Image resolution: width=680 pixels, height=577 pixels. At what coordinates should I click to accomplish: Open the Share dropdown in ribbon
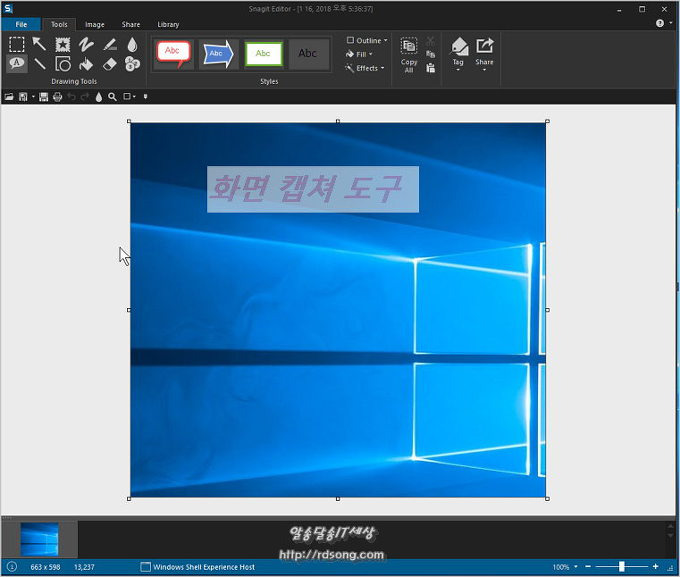484,55
